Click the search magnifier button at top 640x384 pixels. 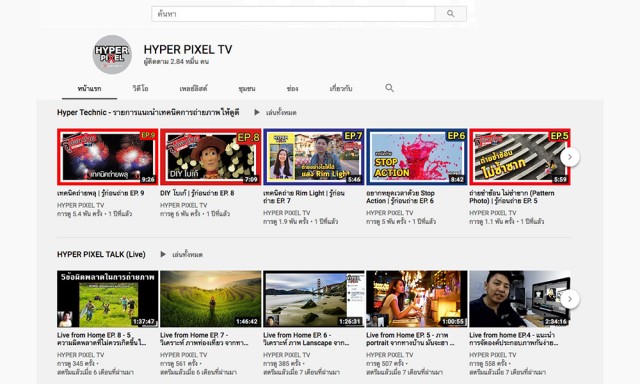[451, 14]
